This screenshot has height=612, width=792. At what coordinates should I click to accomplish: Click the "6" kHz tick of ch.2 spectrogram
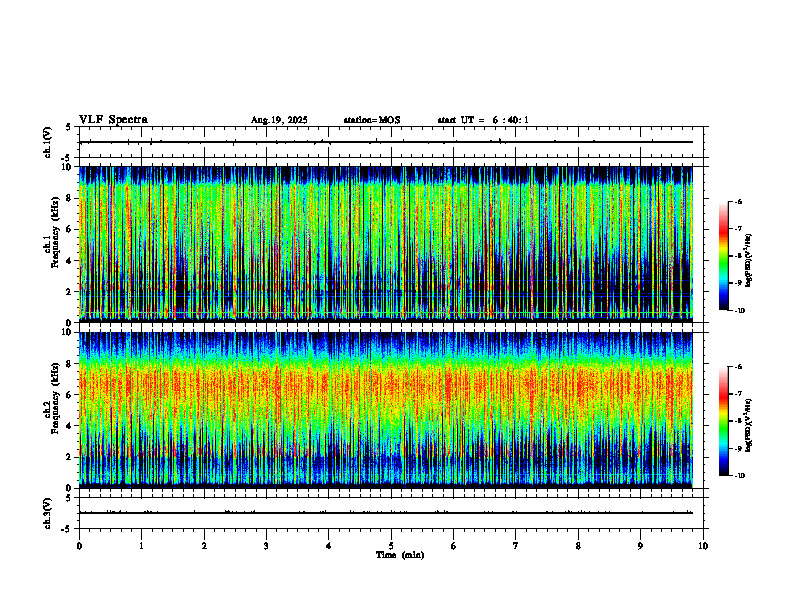coord(69,394)
